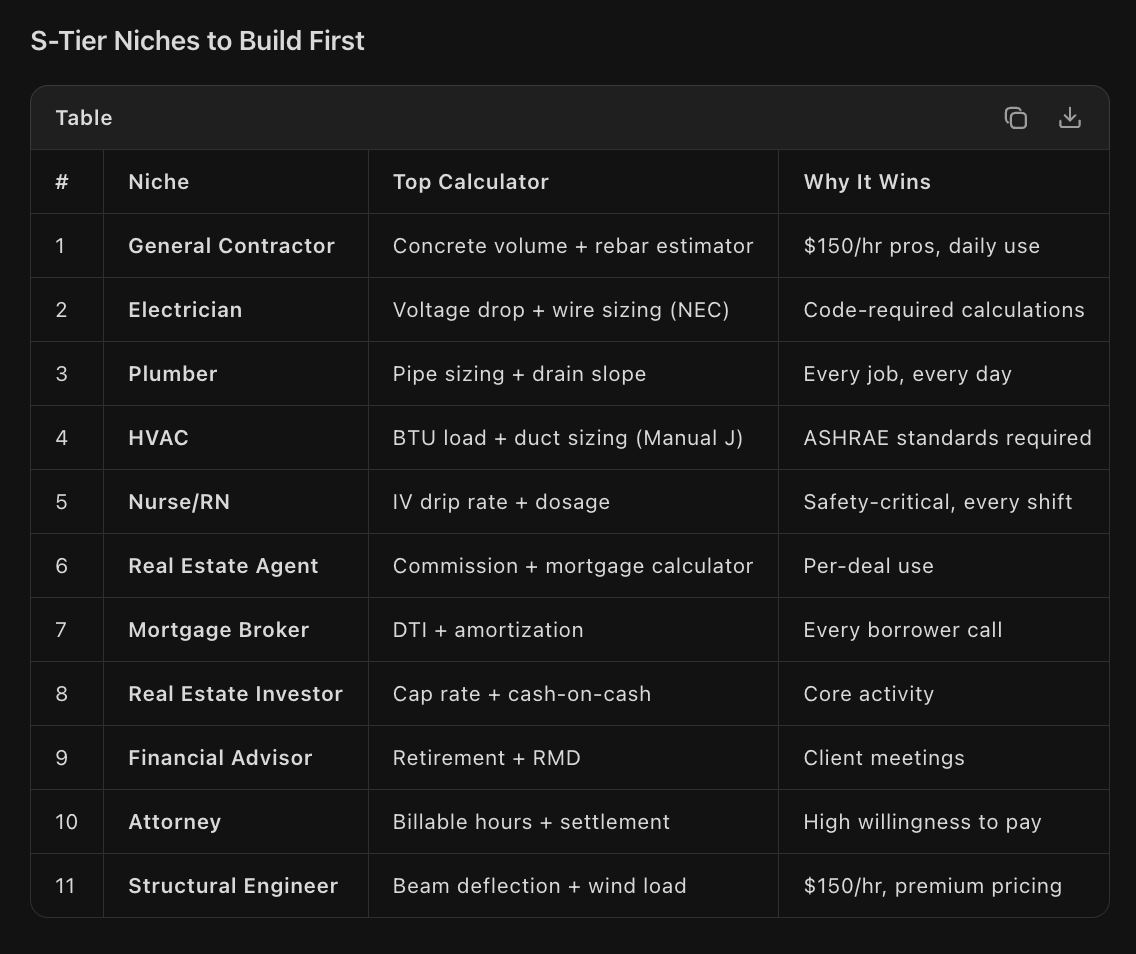
Task: Download the table via download icon
Action: coord(1069,118)
